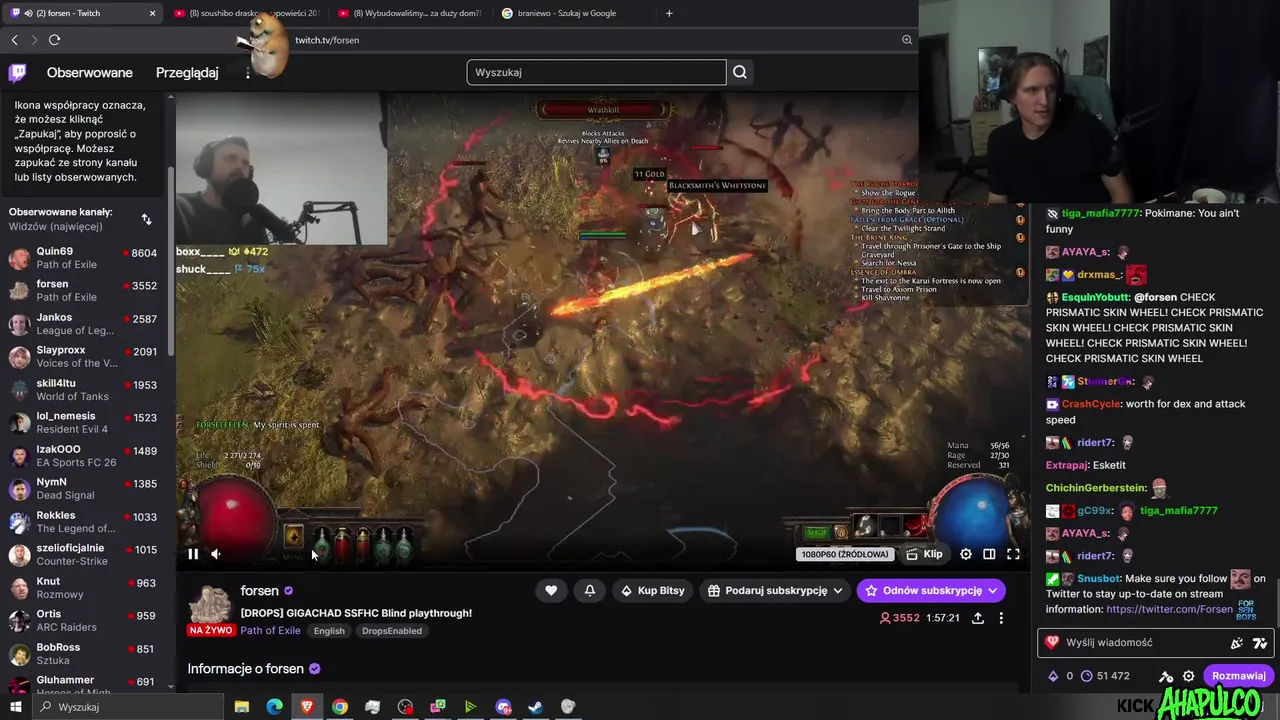Viewport: 1280px width, 720px height.
Task: Open Path of Exile category link
Action: pyautogui.click(x=270, y=631)
